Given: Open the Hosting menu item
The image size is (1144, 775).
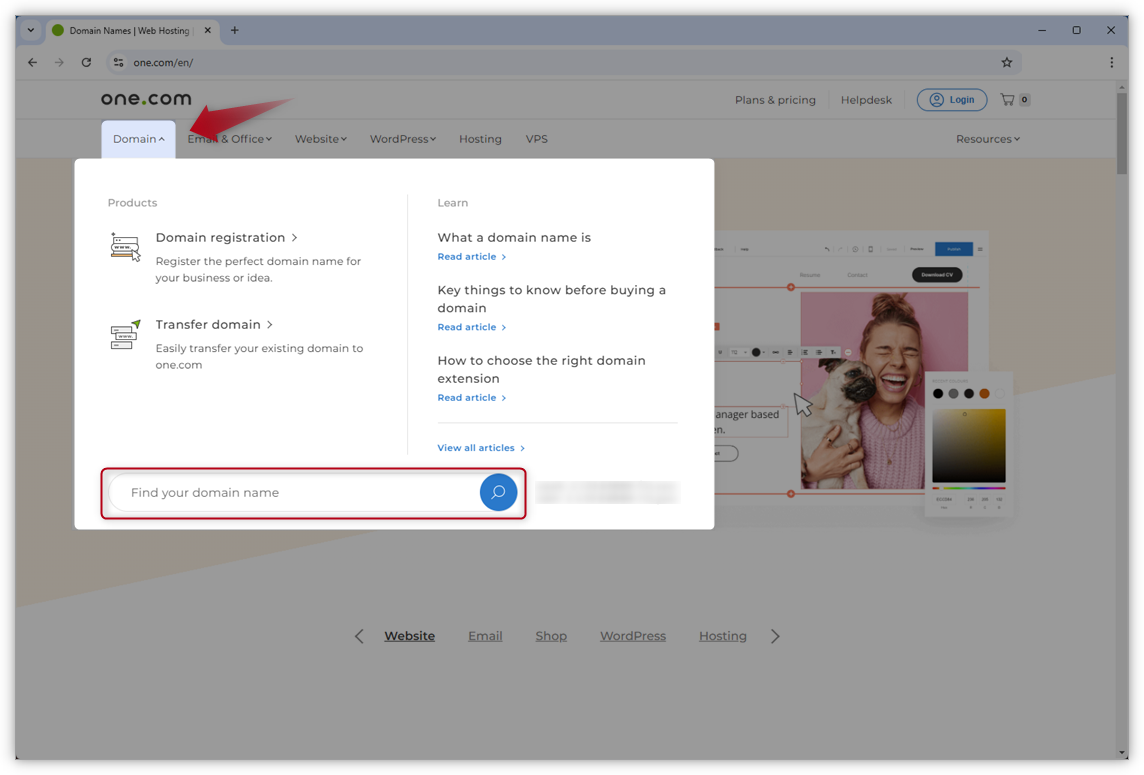Looking at the screenshot, I should tap(480, 139).
